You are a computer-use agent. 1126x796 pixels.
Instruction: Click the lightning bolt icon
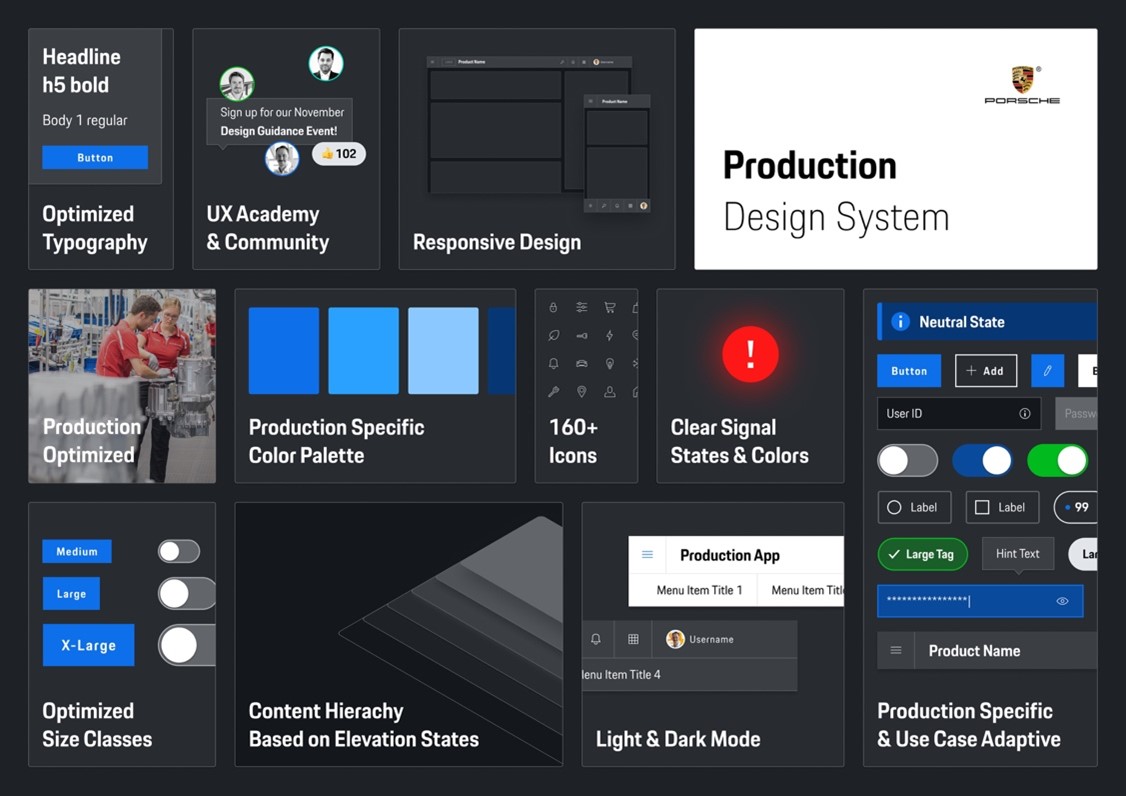tap(610, 335)
